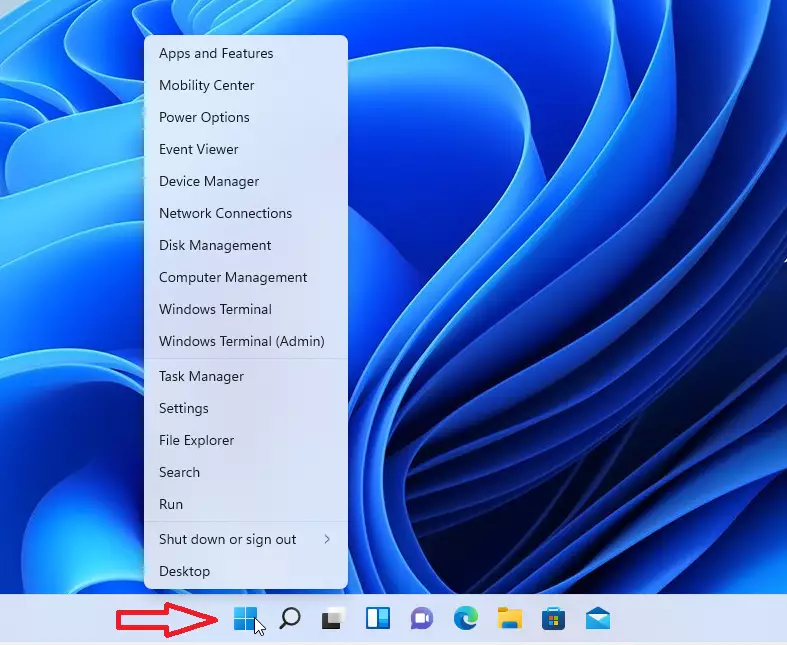Click the Windows Start button

click(x=245, y=618)
